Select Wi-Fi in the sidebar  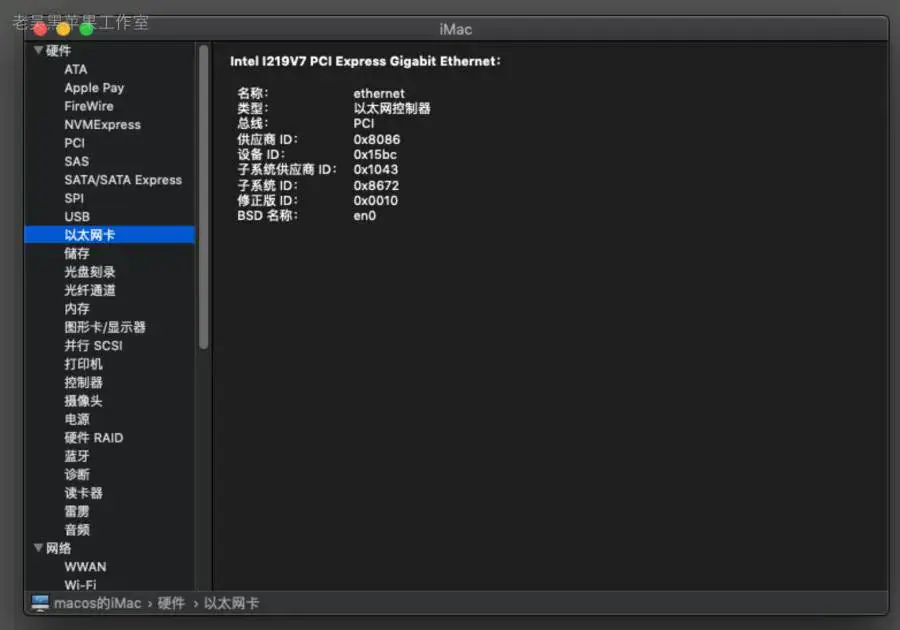click(x=80, y=585)
